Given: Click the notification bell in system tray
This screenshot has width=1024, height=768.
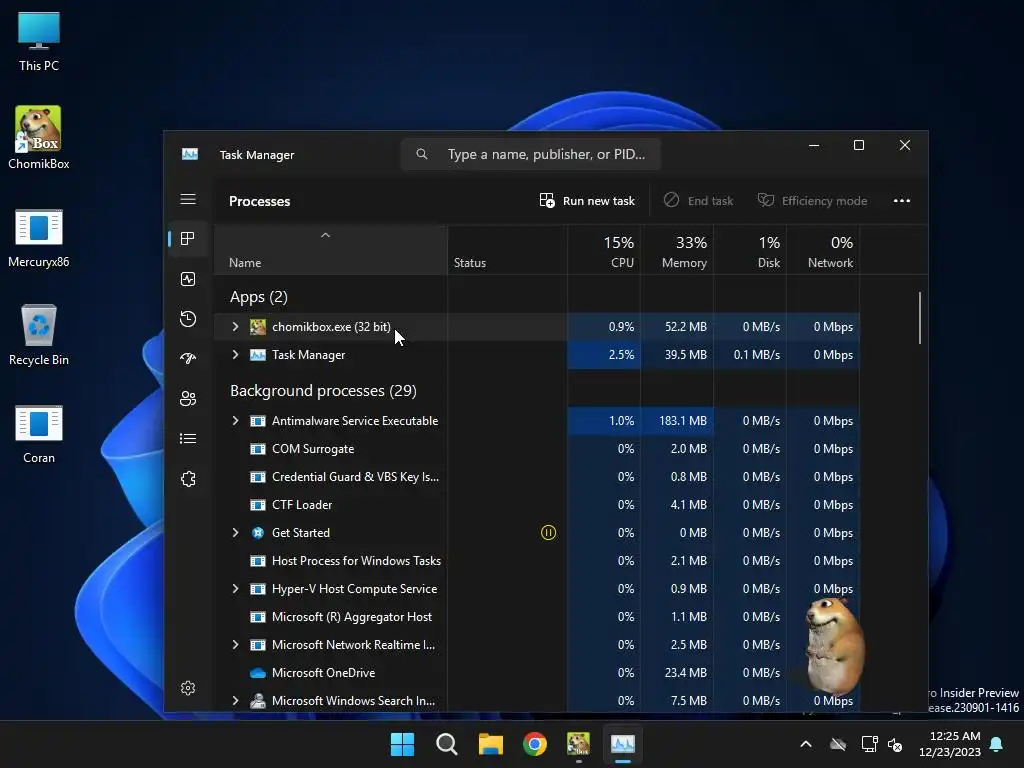Looking at the screenshot, I should [997, 744].
